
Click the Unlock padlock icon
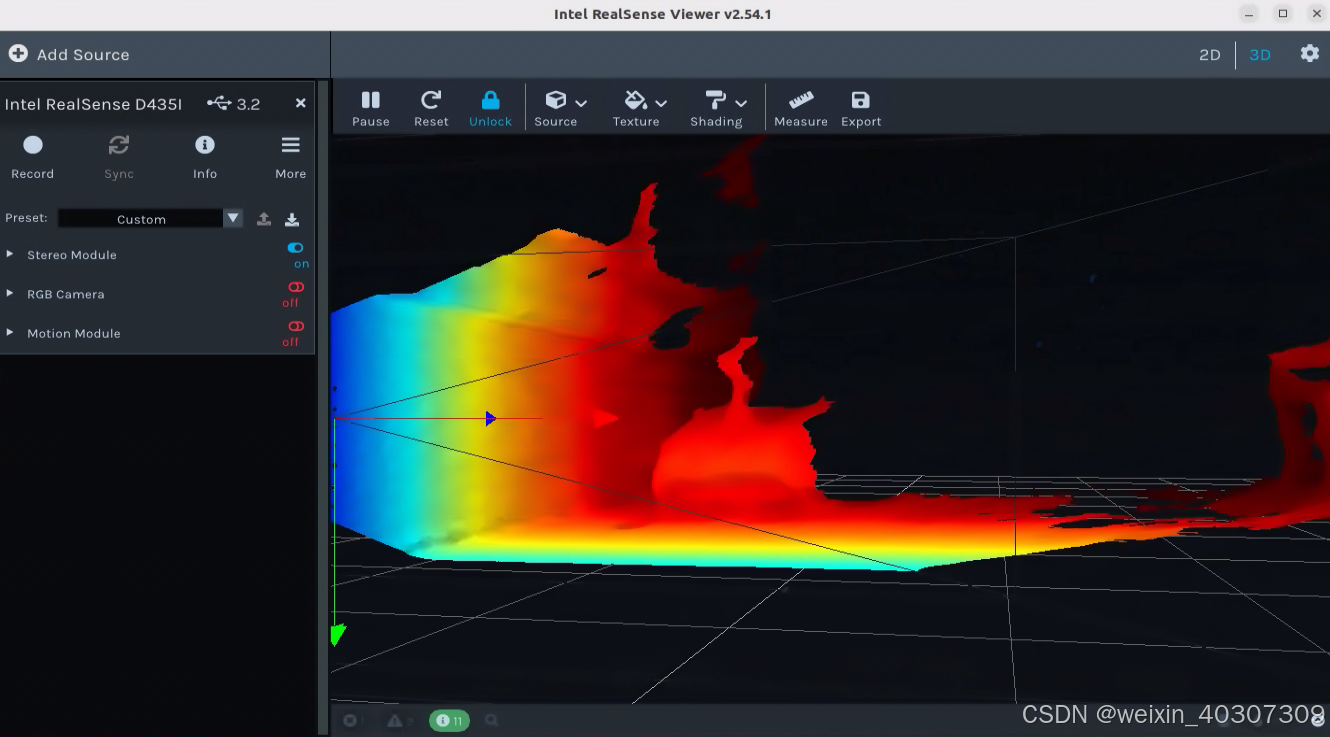coord(490,100)
